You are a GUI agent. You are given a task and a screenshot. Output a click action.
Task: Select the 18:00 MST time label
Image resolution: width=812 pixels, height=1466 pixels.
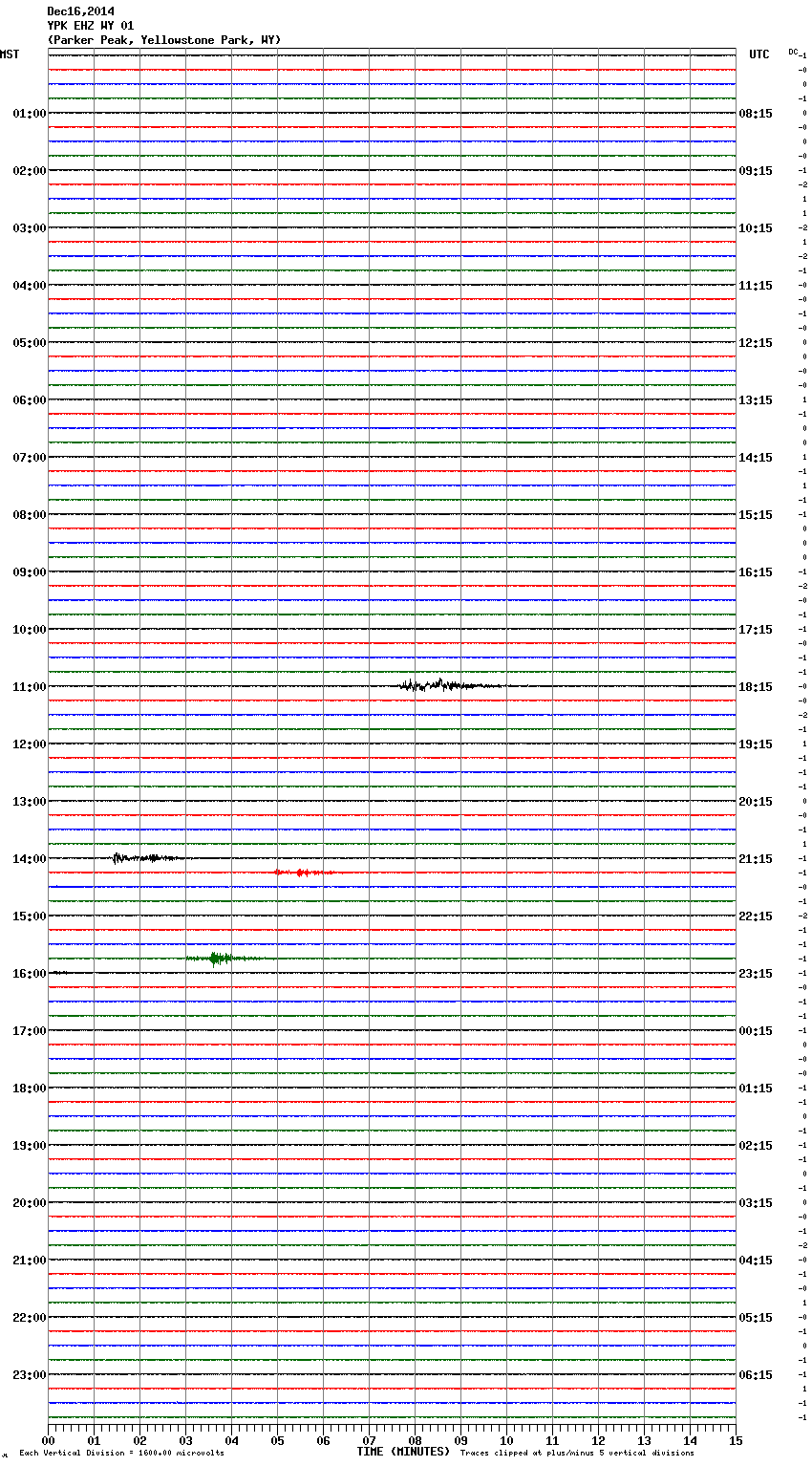coord(30,1089)
